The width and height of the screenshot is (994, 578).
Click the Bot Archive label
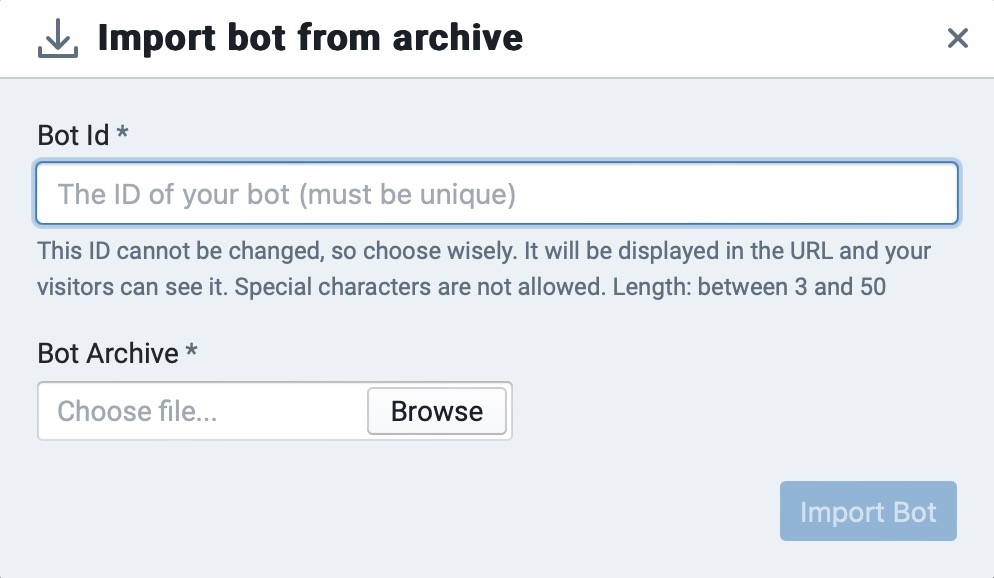[104, 353]
